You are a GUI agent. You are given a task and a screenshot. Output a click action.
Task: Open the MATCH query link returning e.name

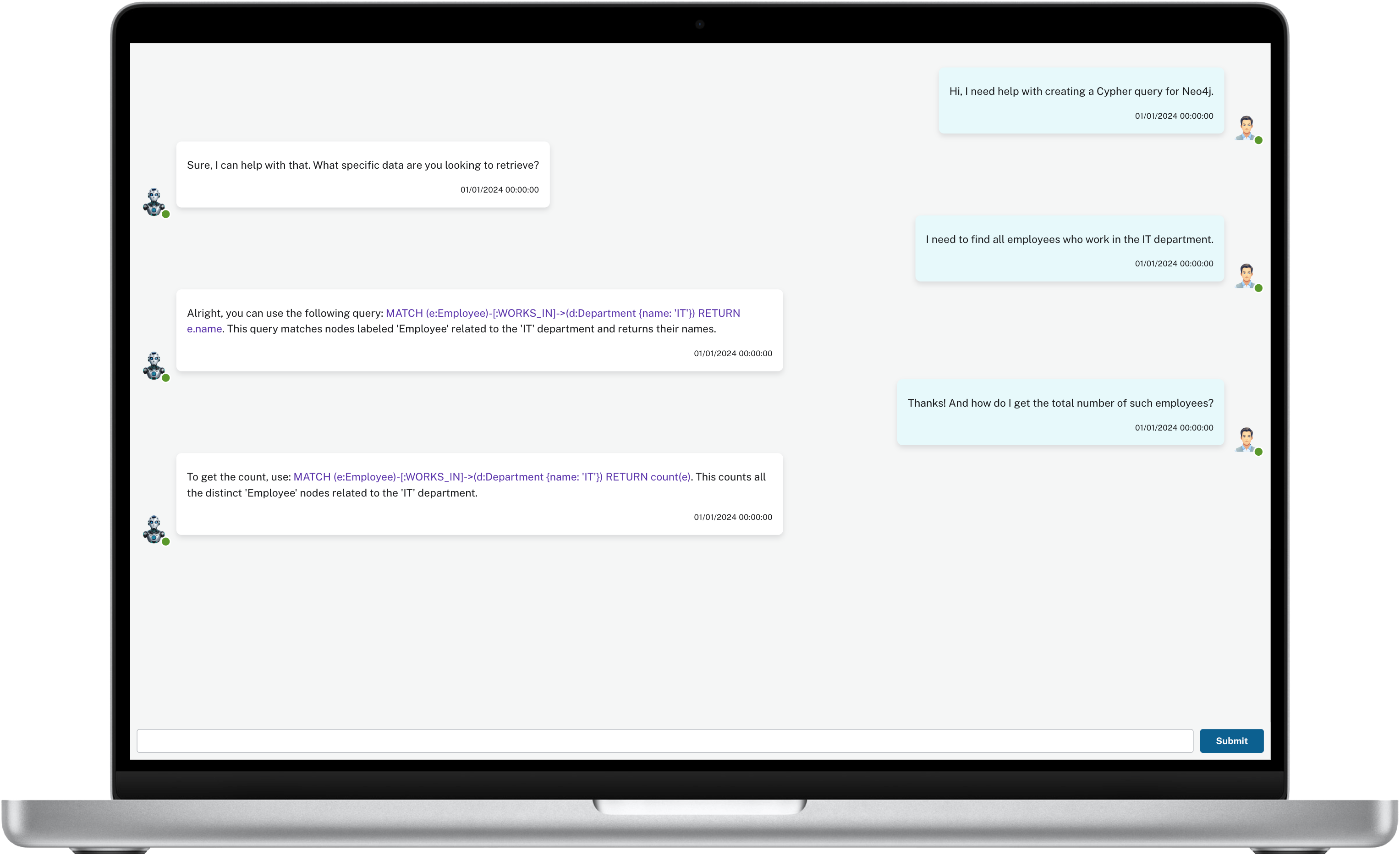tap(562, 313)
